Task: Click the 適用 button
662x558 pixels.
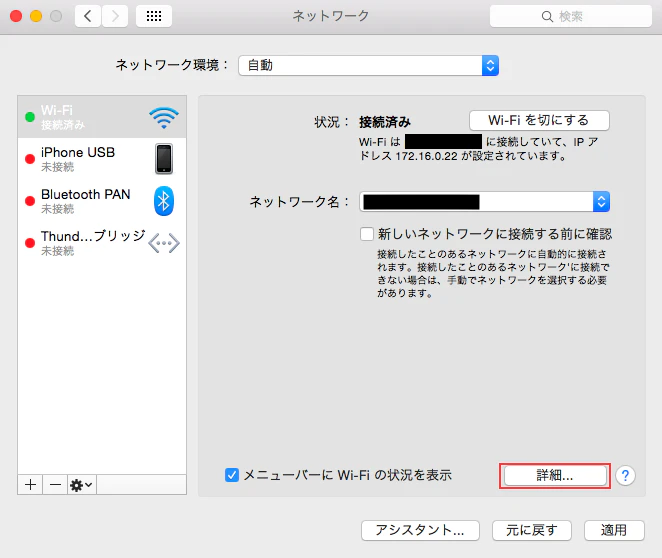Action: 614,530
